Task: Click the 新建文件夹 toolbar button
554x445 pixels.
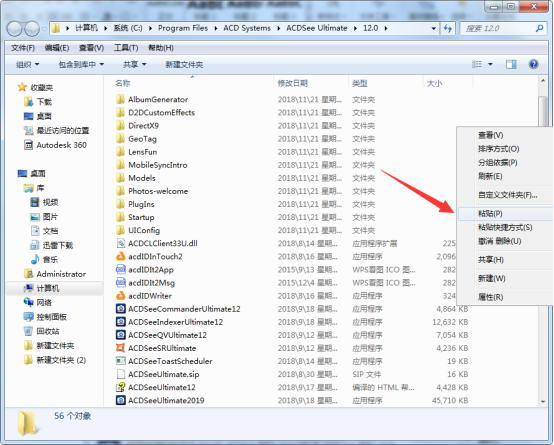Action: 184,65
